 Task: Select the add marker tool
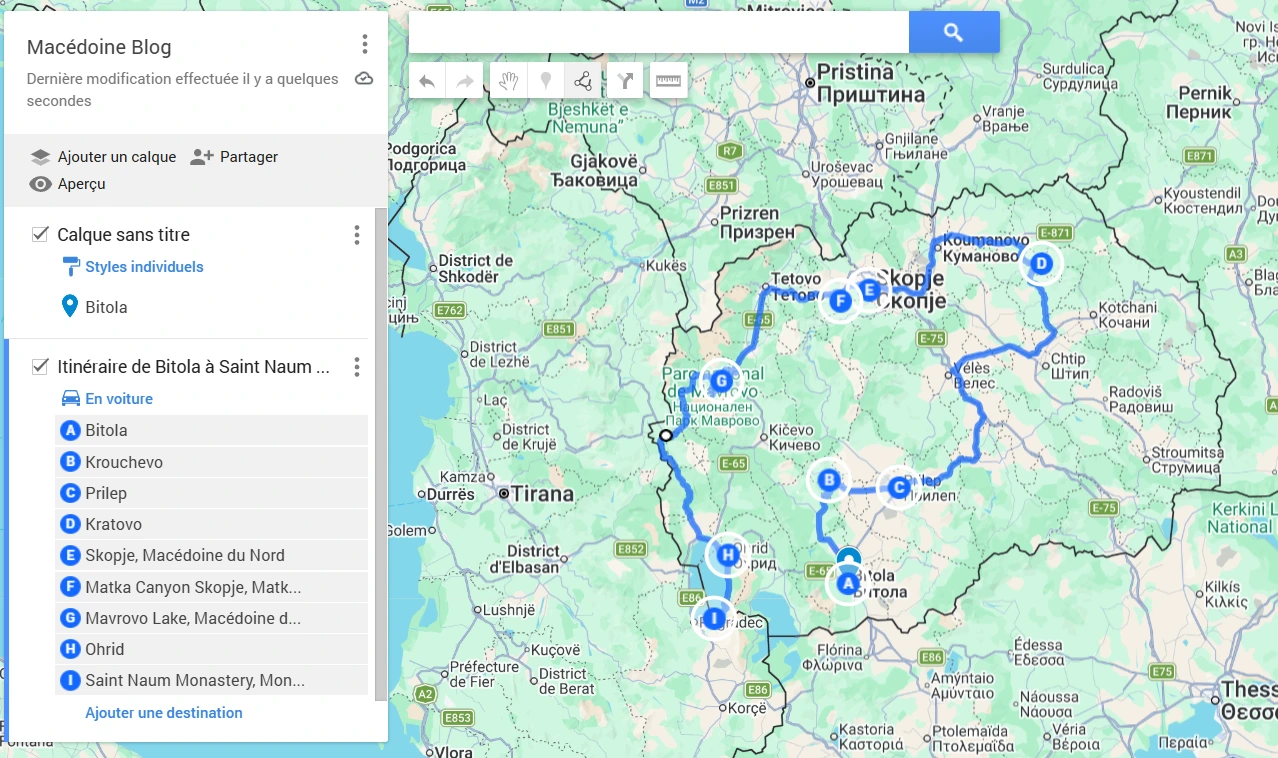click(545, 81)
